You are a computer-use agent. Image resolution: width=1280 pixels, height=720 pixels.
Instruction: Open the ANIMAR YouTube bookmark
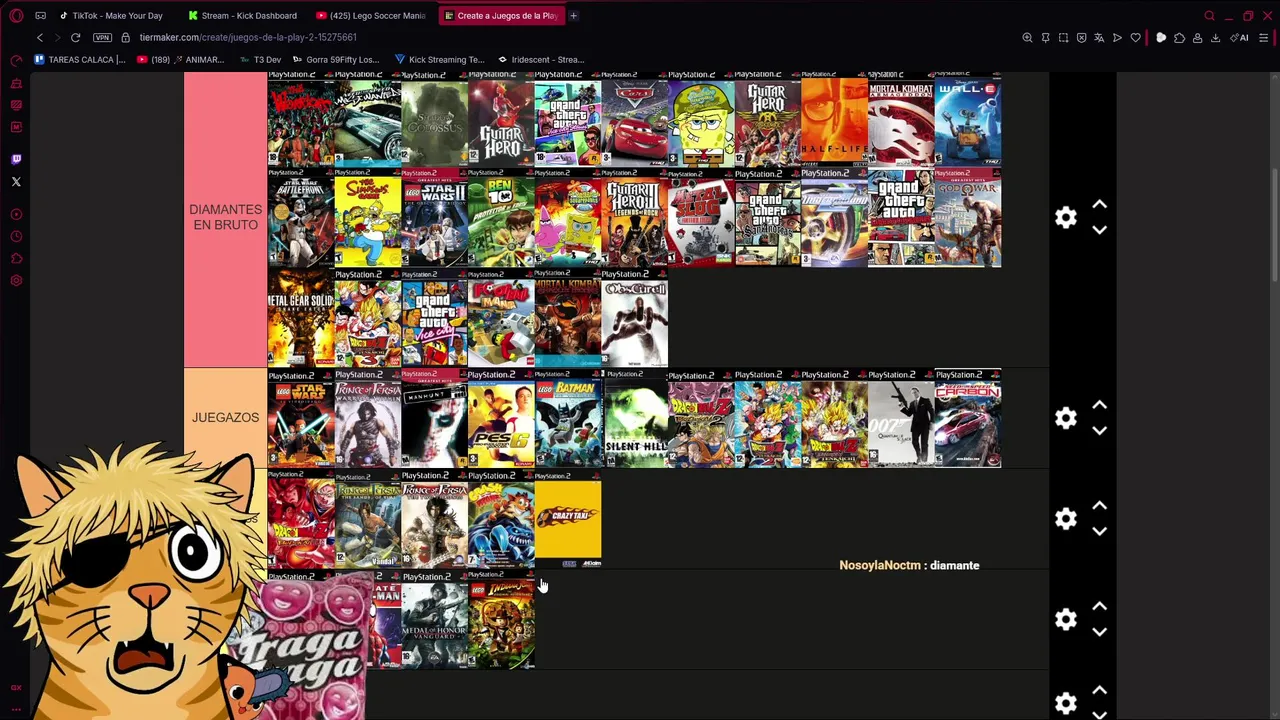pyautogui.click(x=181, y=59)
